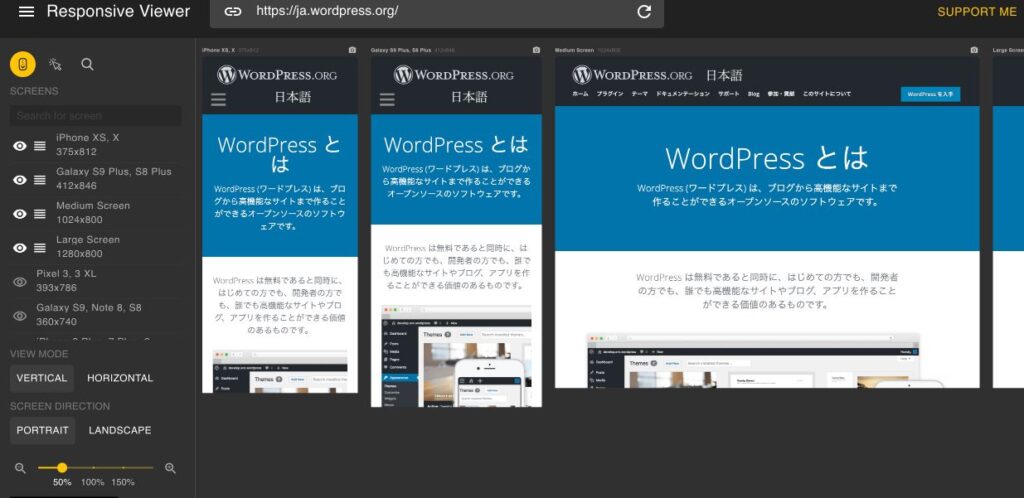Open 参加・貢献 in Medium Screen nav
The image size is (1024, 498).
click(x=781, y=94)
